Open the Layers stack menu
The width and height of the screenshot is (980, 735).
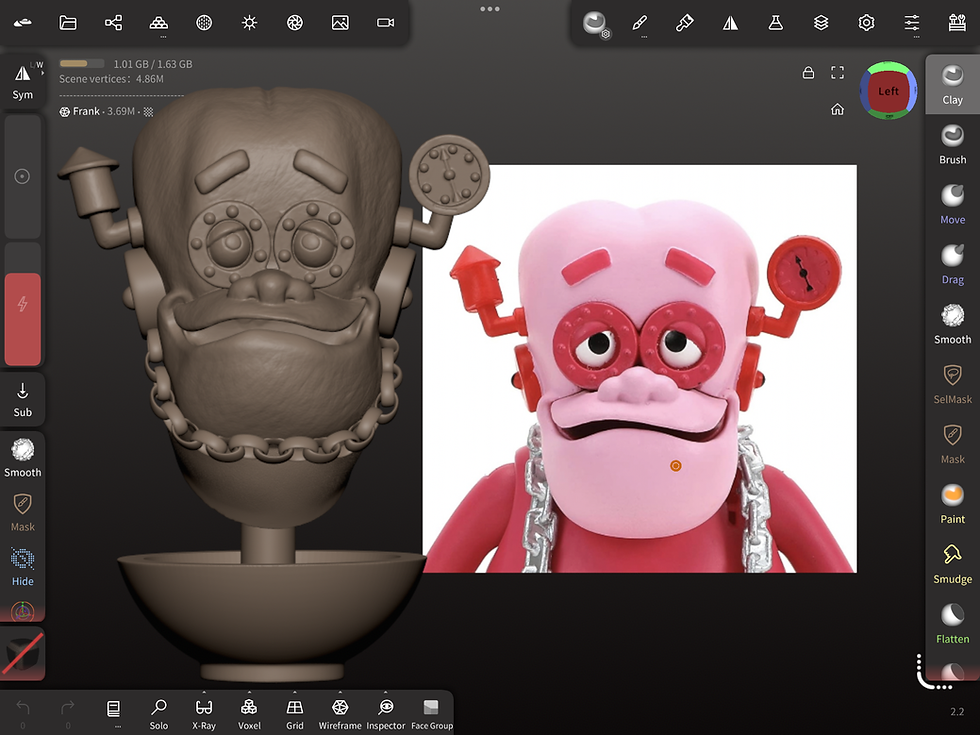pos(821,24)
